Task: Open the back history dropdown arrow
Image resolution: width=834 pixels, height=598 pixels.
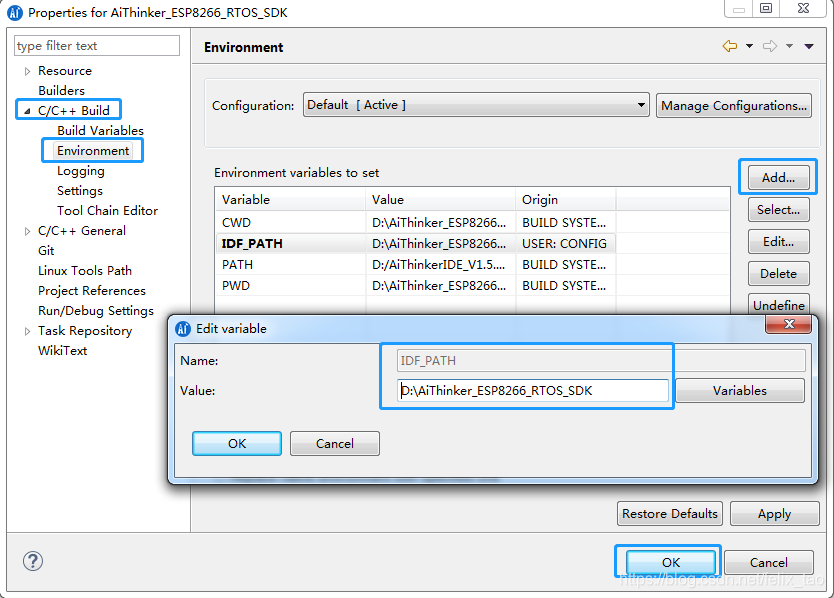Action: 749,46
